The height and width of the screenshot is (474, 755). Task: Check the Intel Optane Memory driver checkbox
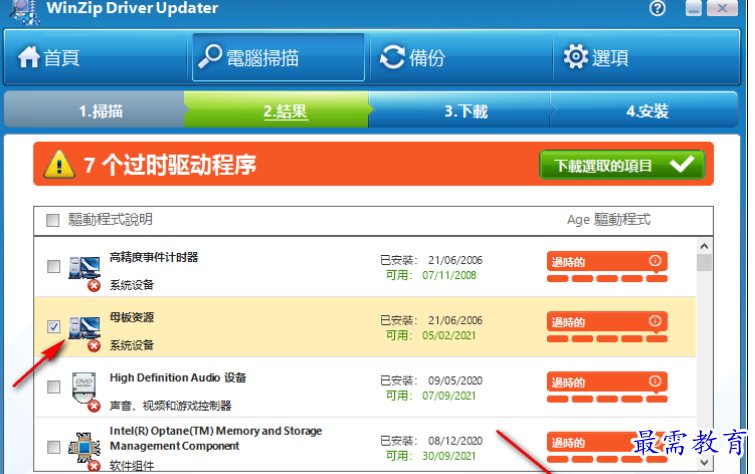tap(53, 447)
